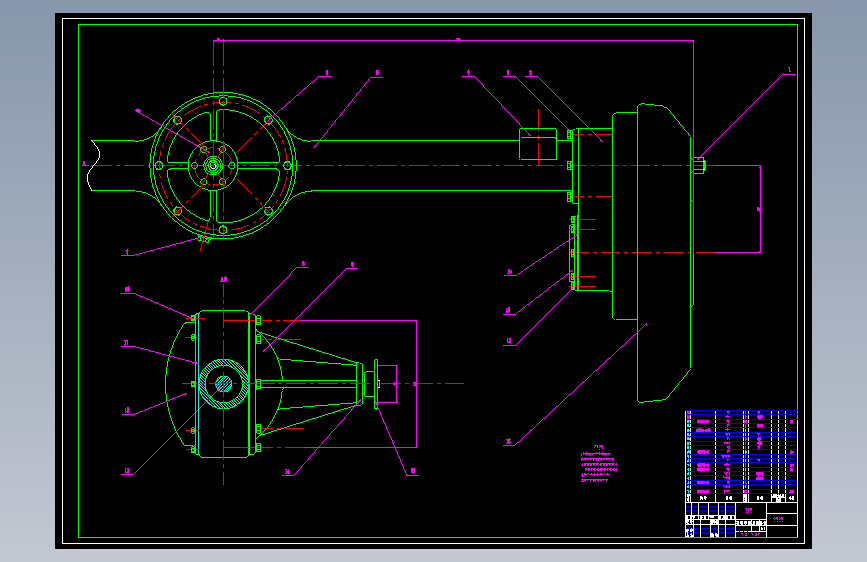
Task: Click the small rectangular block on the axle shaft
Action: click(x=537, y=144)
